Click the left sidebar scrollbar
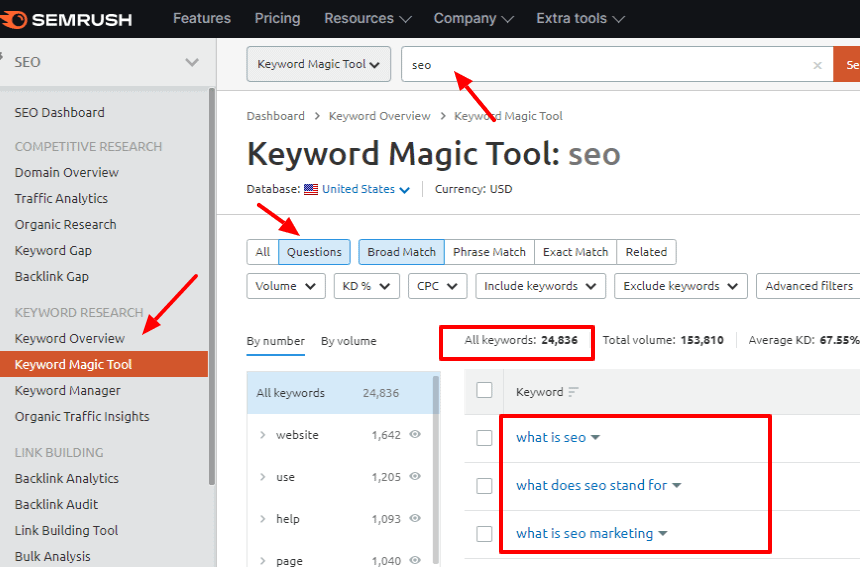Image resolution: width=860 pixels, height=567 pixels. pyautogui.click(x=212, y=285)
